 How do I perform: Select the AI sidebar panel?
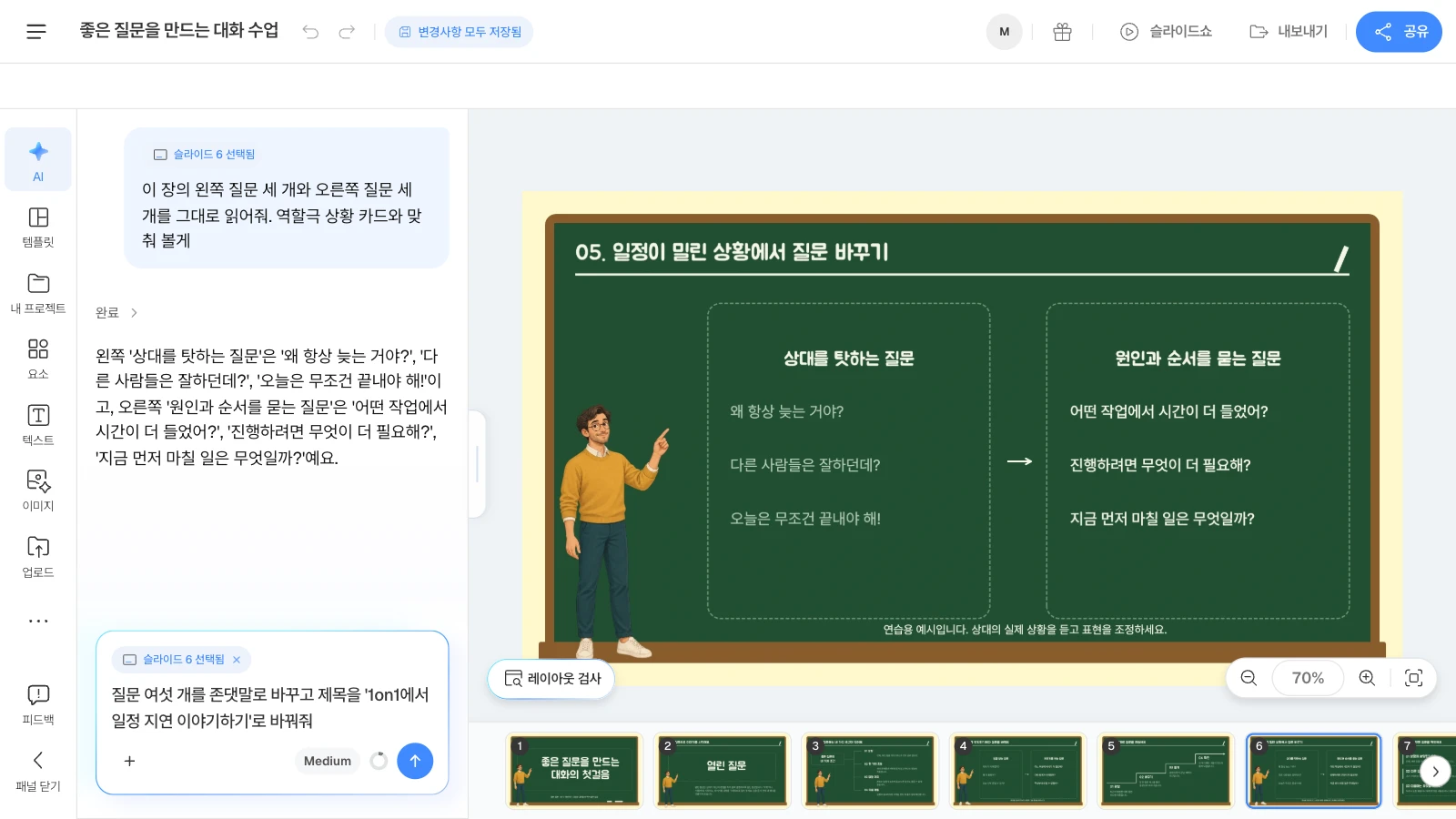coord(38,160)
